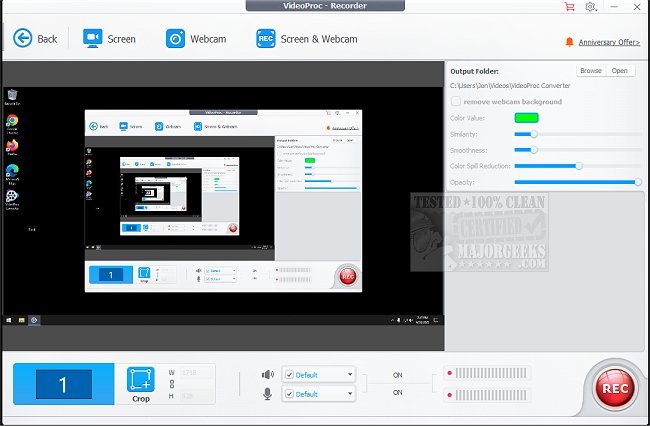Toggle the speaker ON switch
650x426 pixels.
pyautogui.click(x=398, y=375)
